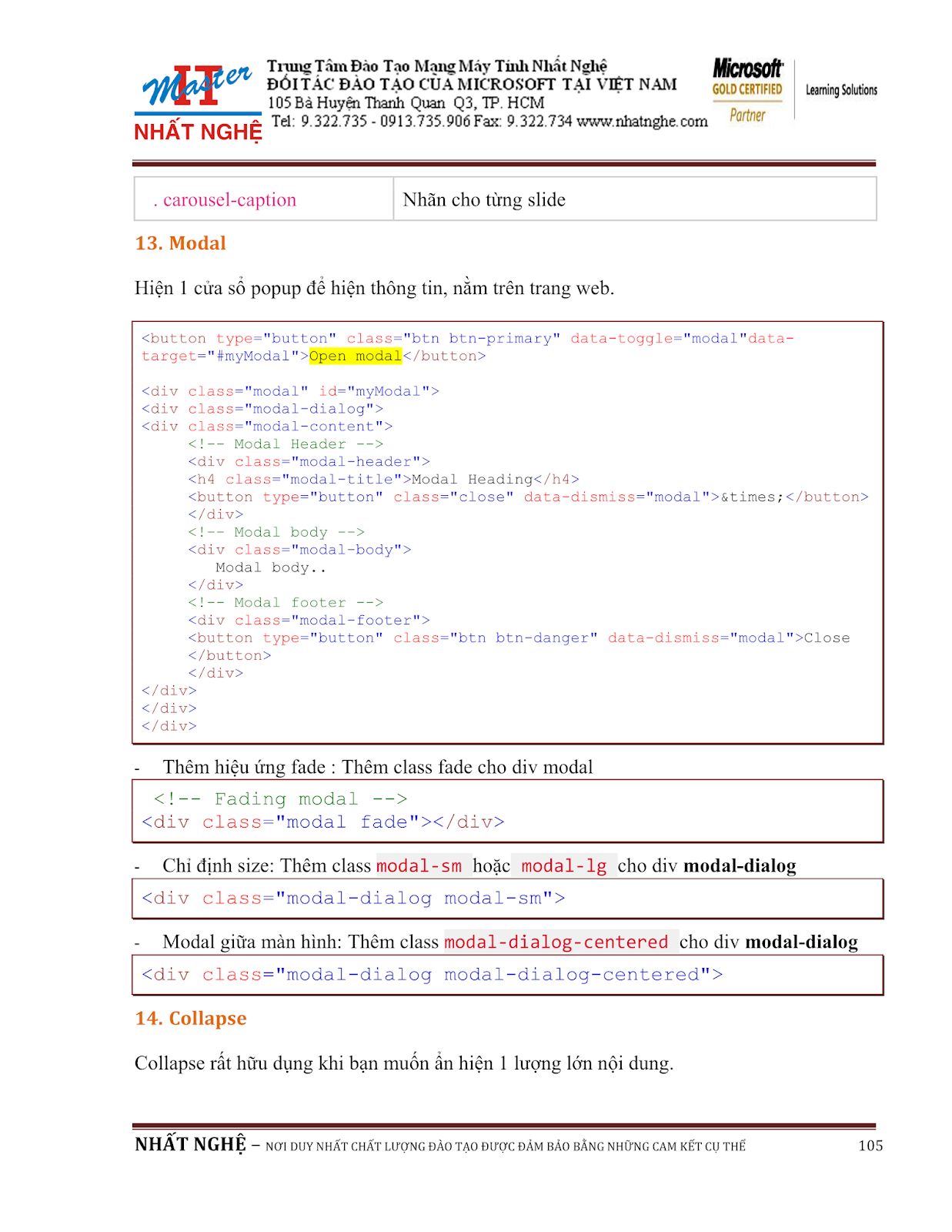Click the '.carousel-caption' table cell

264,199
